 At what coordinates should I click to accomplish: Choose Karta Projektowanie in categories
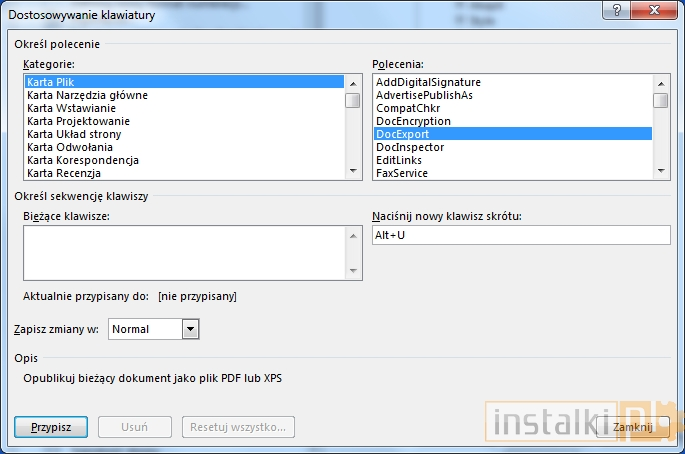click(79, 121)
